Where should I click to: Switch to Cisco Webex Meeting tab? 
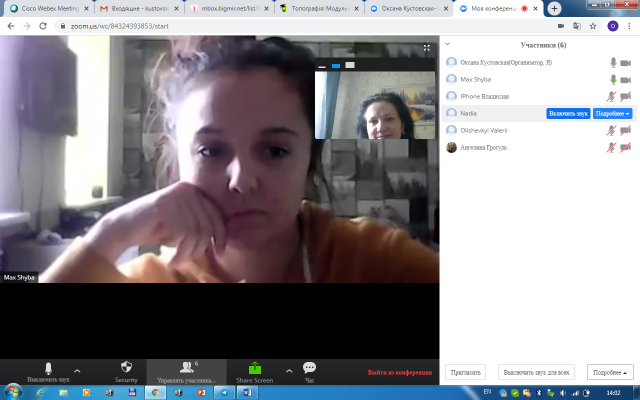tap(50, 8)
